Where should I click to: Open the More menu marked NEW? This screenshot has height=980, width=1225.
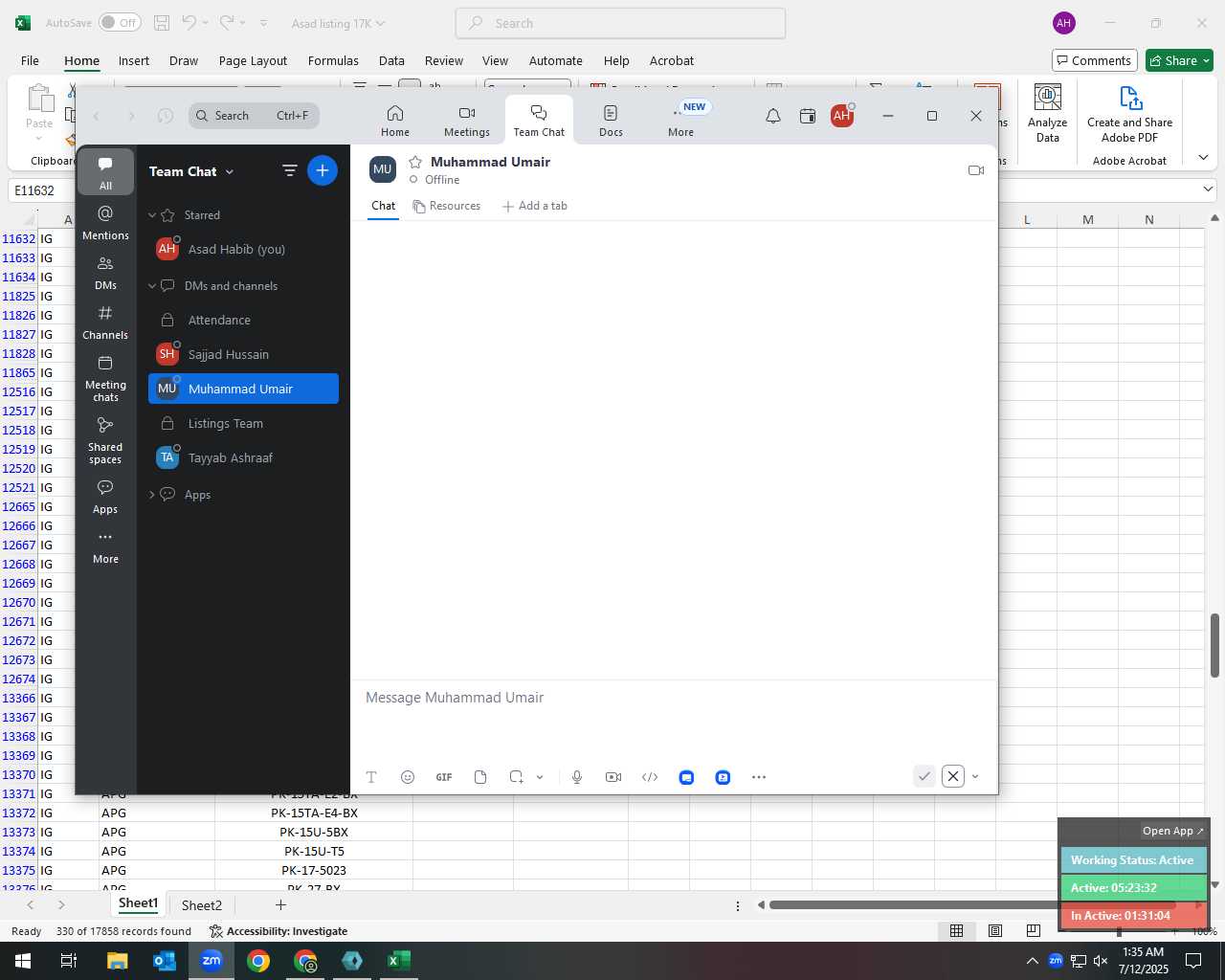[x=681, y=121]
